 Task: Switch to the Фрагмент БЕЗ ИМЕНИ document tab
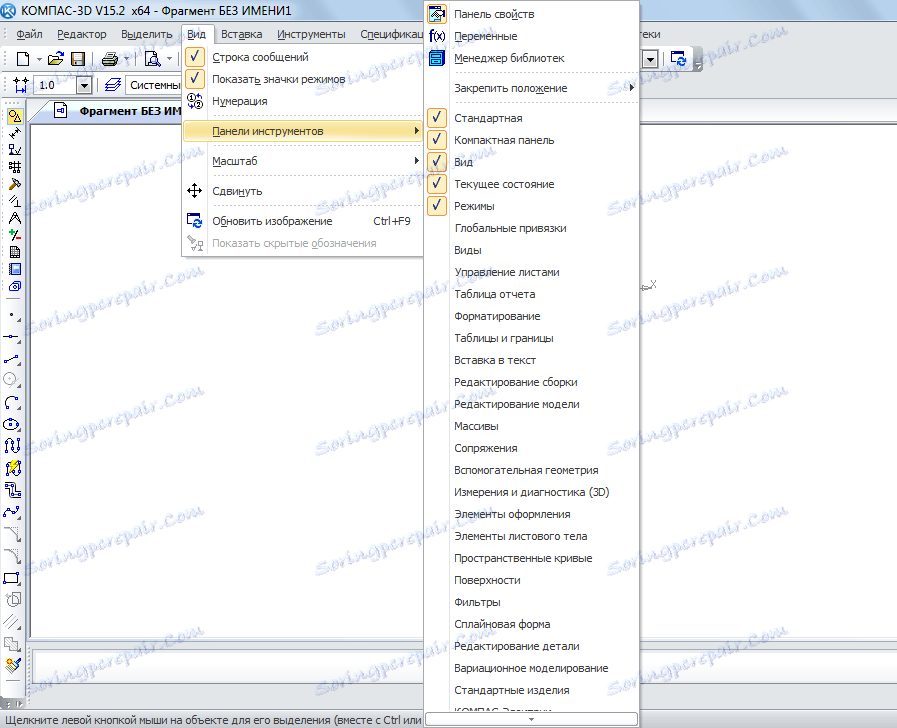[x=117, y=111]
